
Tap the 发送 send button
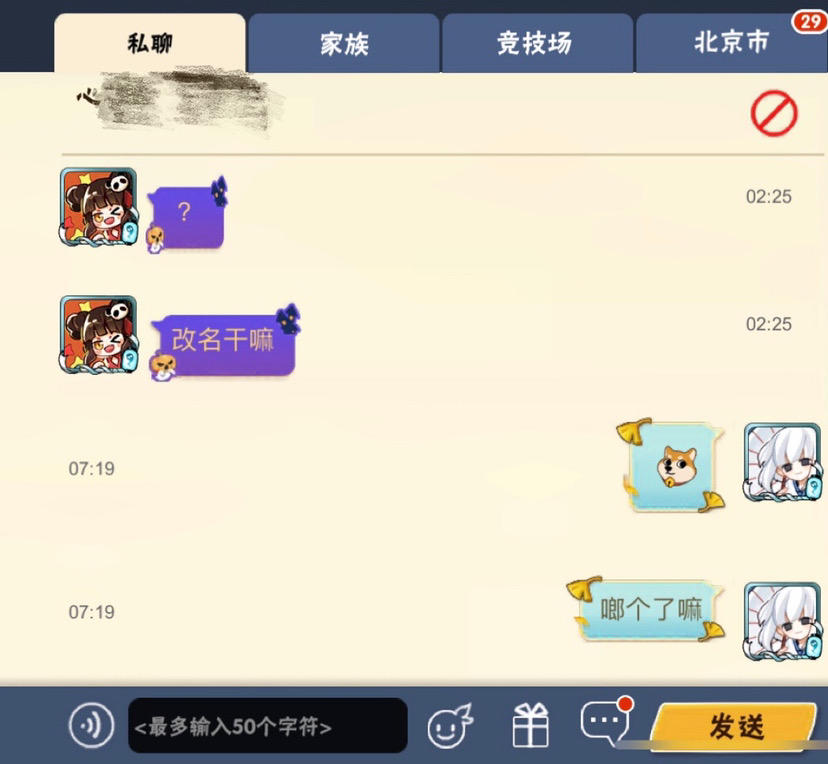736,726
